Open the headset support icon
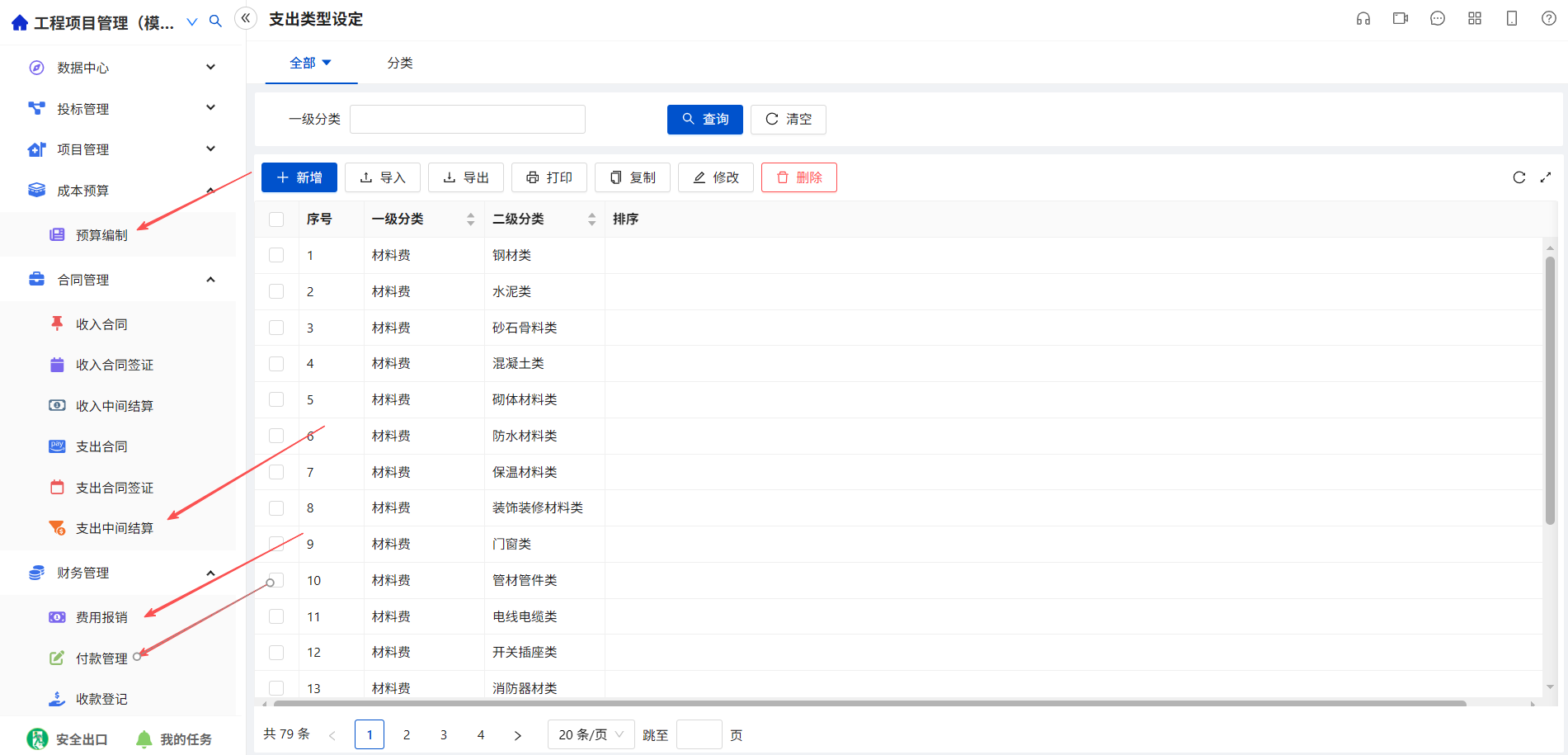Image resolution: width=1568 pixels, height=755 pixels. pos(1363,18)
